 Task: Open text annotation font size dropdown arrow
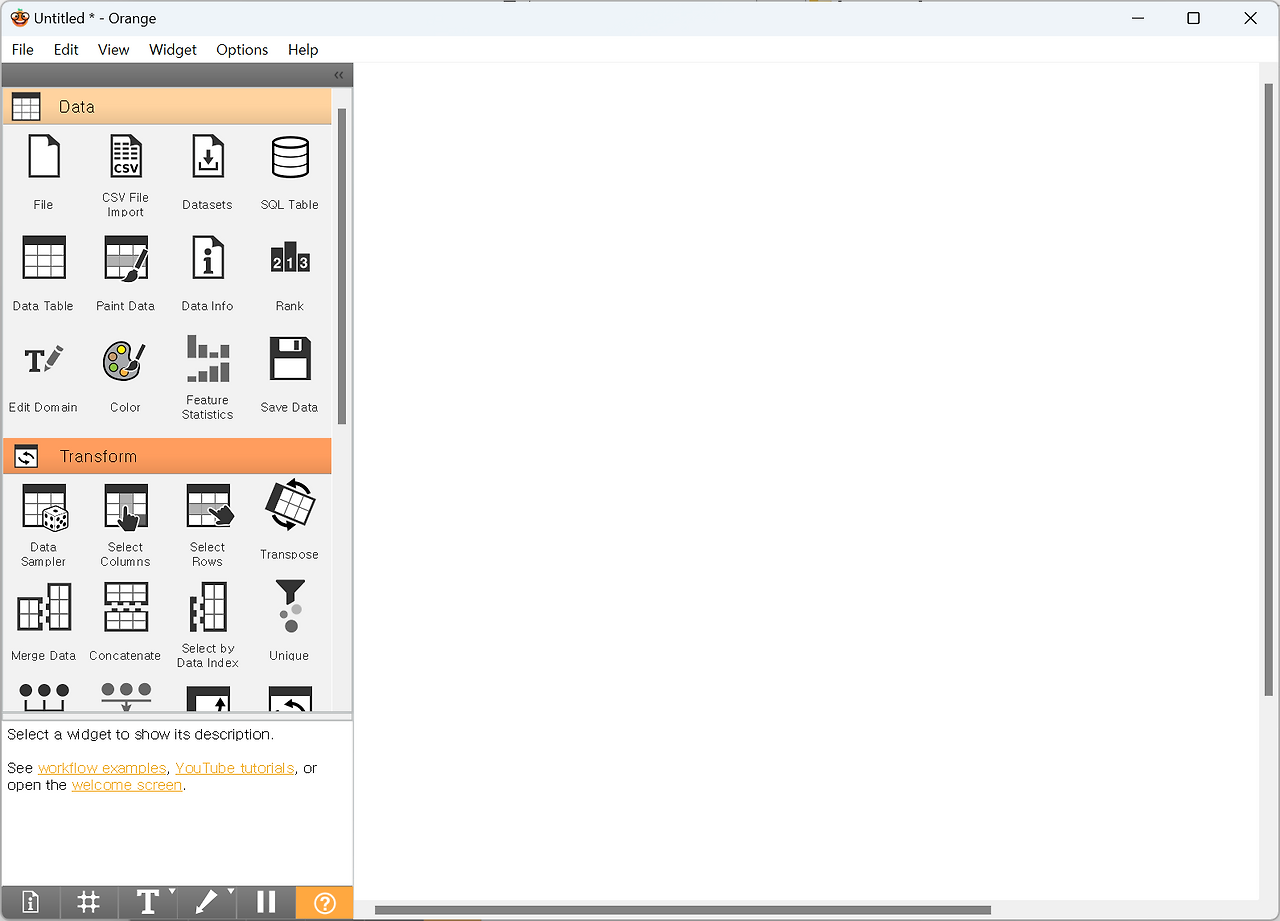tap(172, 892)
